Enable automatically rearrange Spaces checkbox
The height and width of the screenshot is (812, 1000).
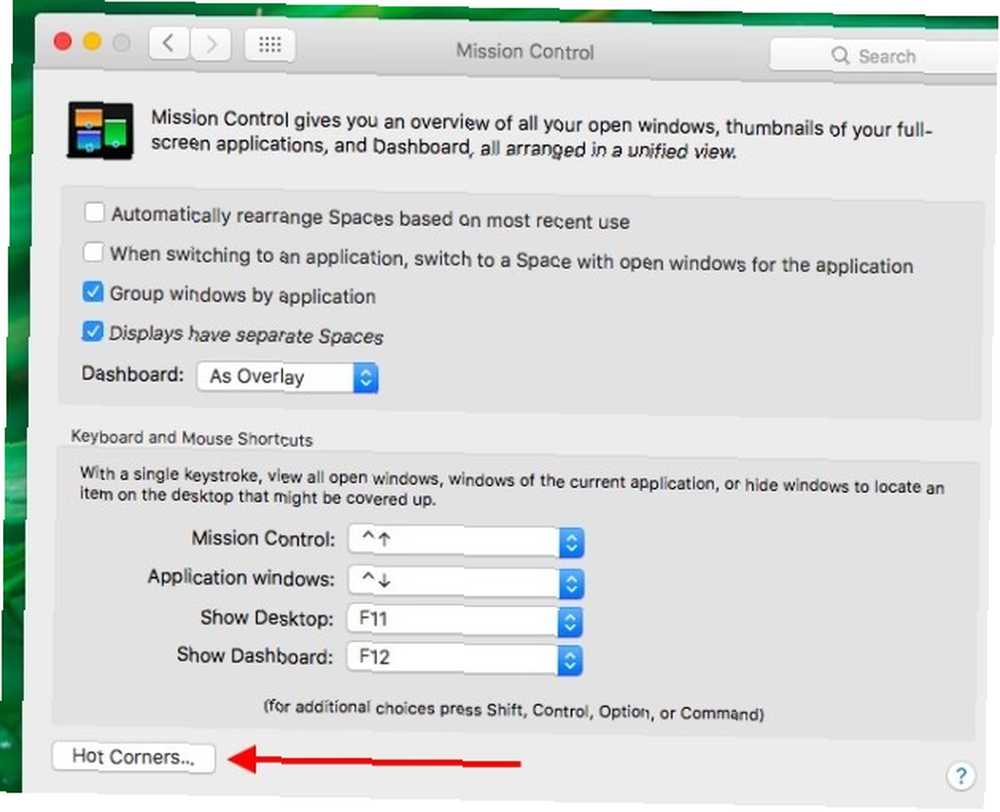94,212
